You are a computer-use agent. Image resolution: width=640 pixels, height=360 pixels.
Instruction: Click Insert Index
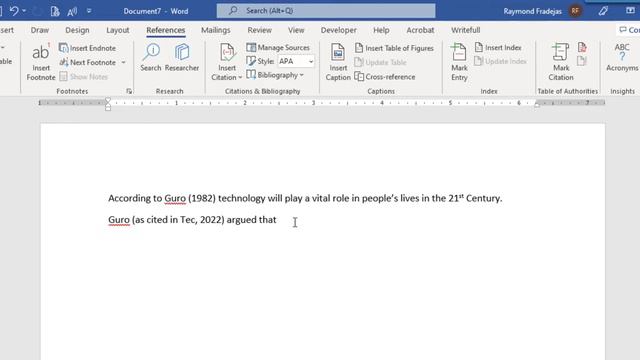(x=498, y=48)
